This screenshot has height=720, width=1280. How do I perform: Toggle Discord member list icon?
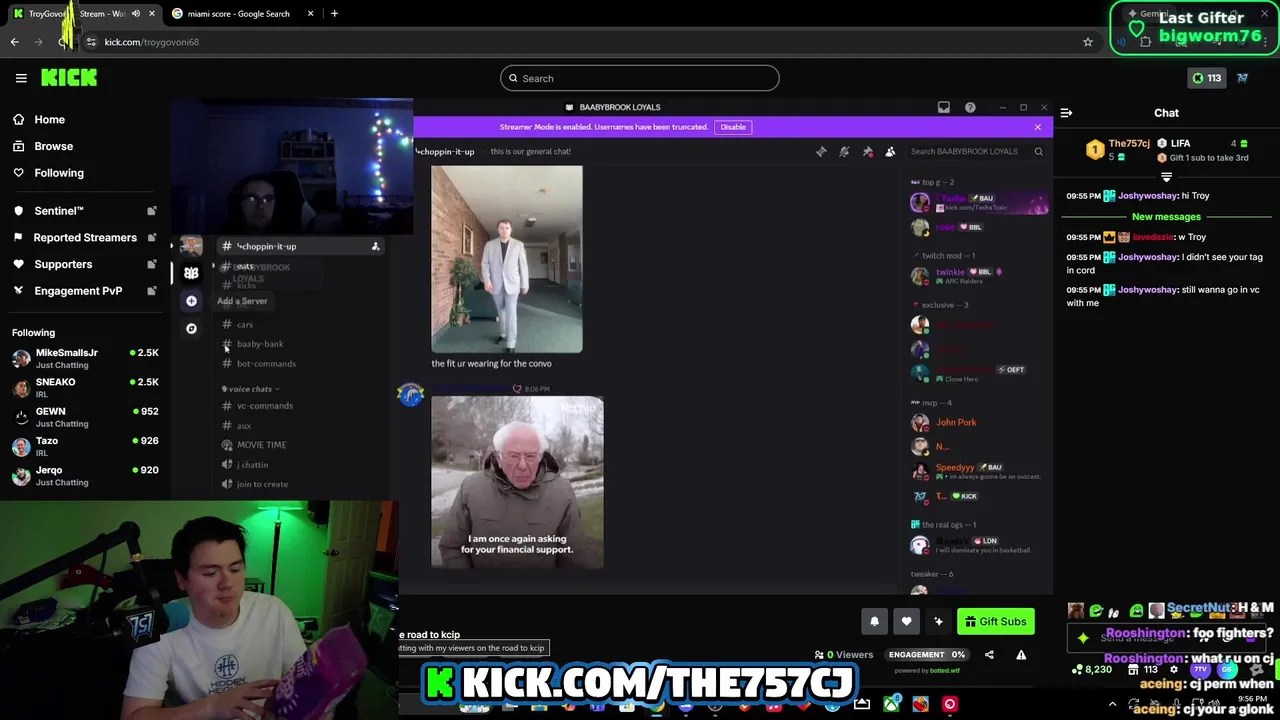point(890,151)
